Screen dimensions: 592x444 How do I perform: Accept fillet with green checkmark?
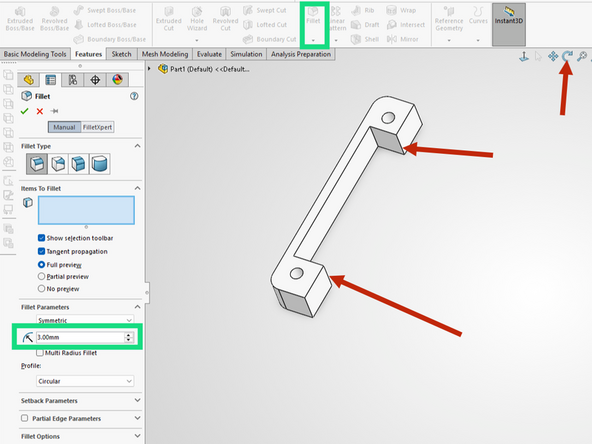point(25,111)
